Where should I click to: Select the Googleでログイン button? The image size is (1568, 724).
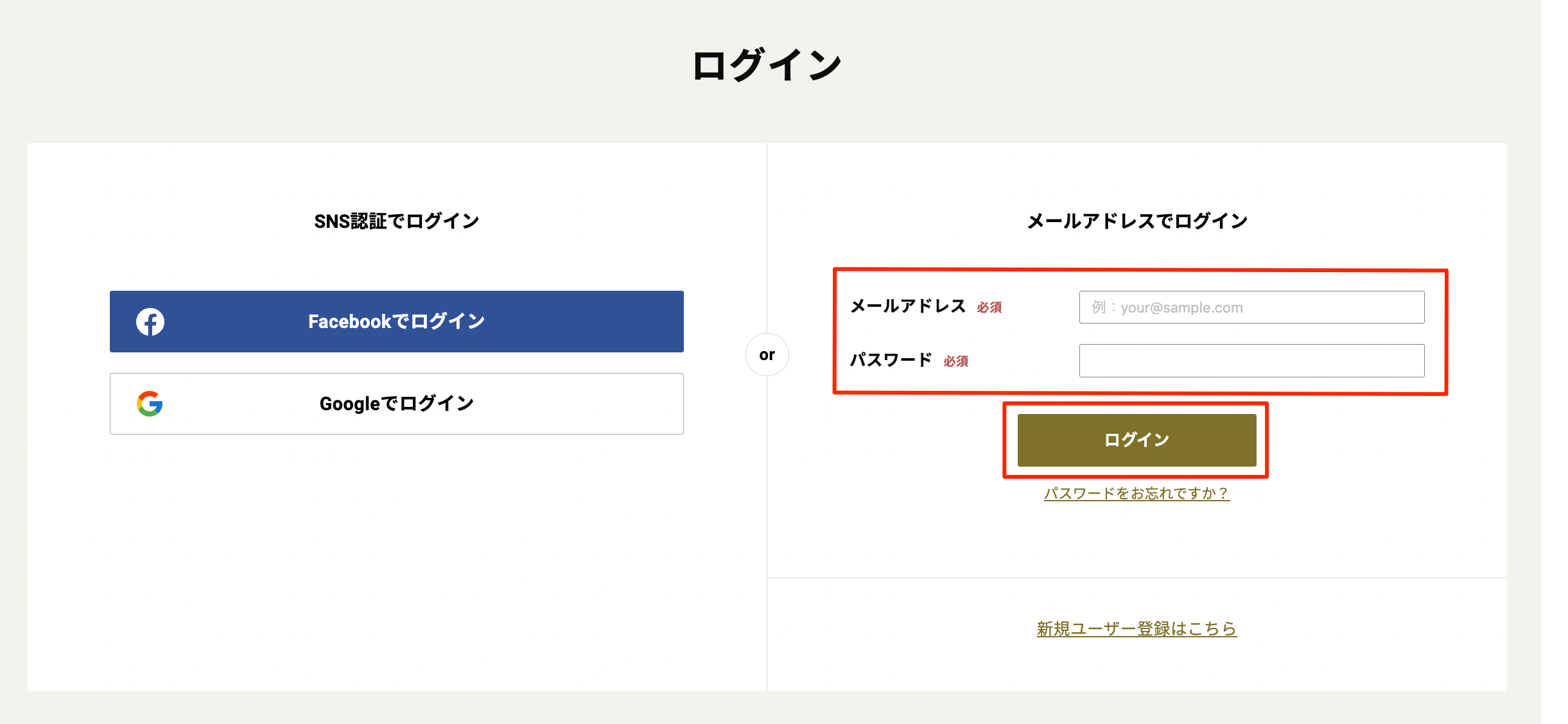(397, 403)
